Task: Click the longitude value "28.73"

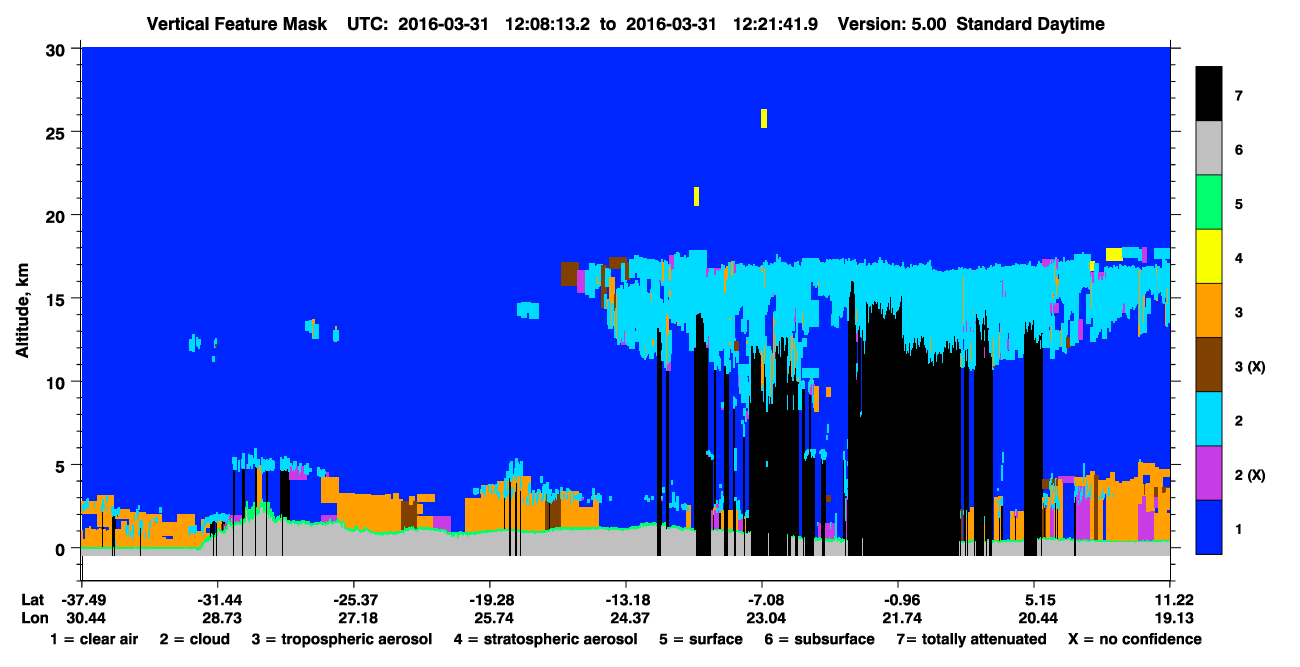Action: coord(220,618)
